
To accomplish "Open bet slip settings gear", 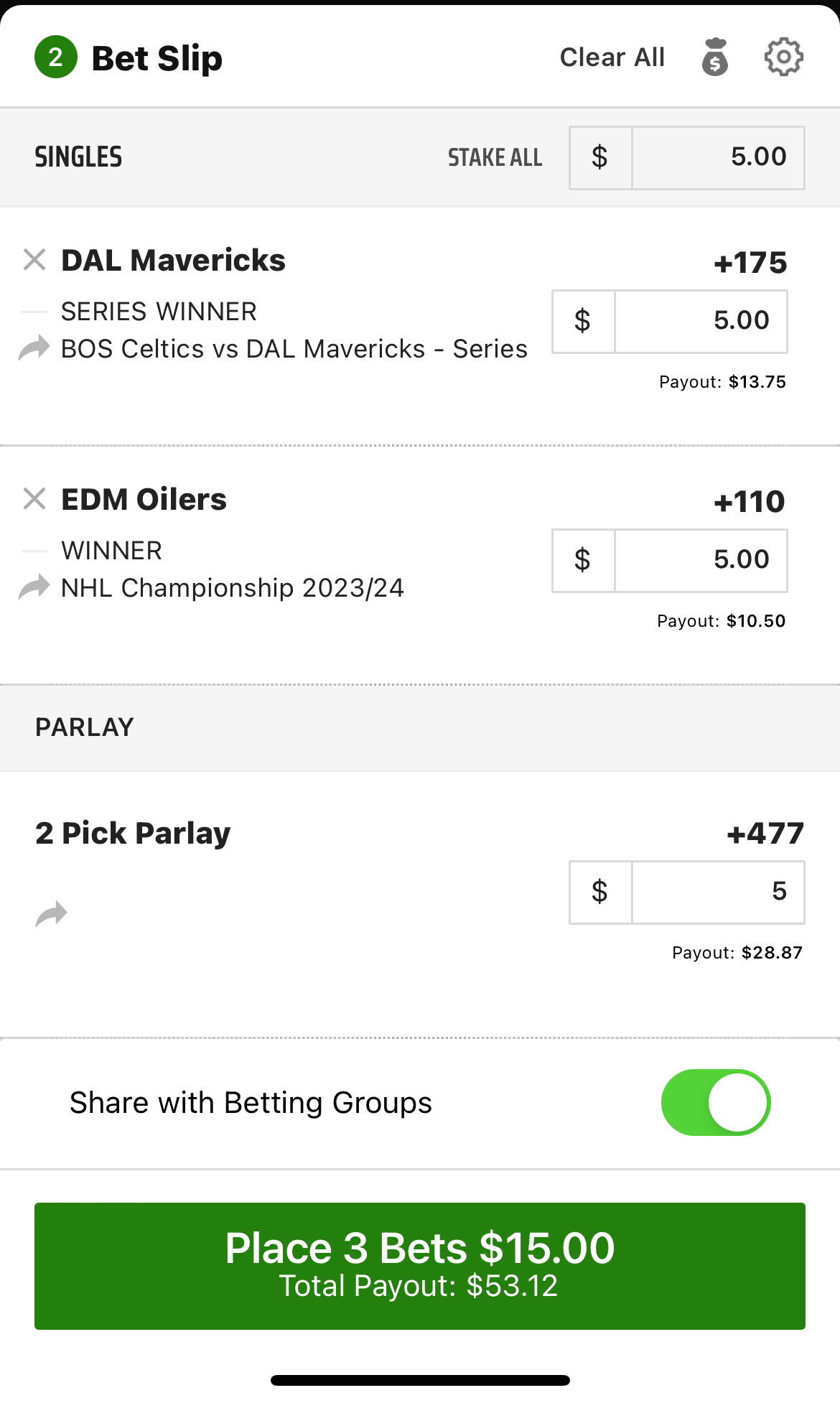I will tap(783, 57).
